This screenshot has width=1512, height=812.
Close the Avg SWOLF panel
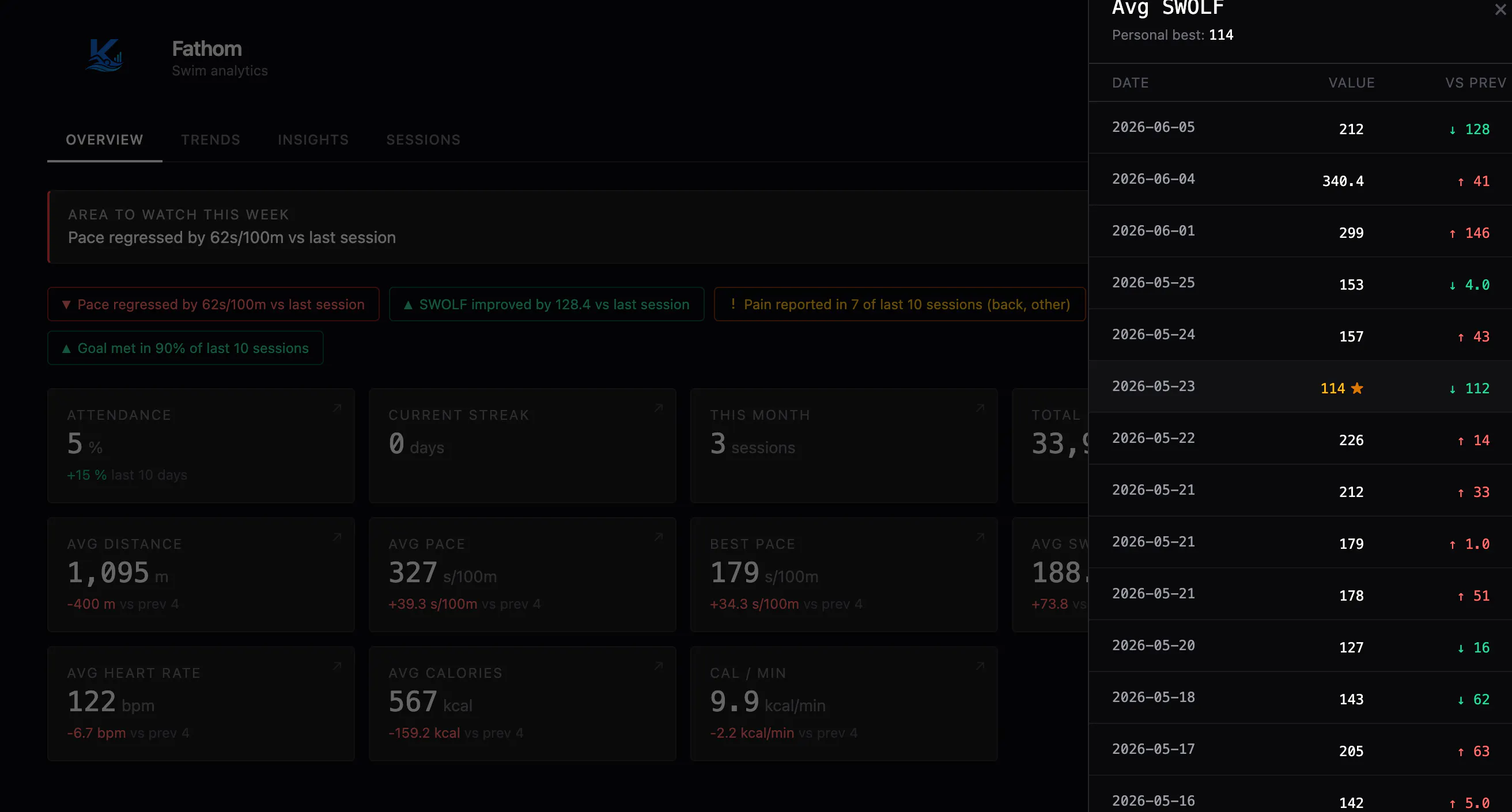coord(1500,9)
